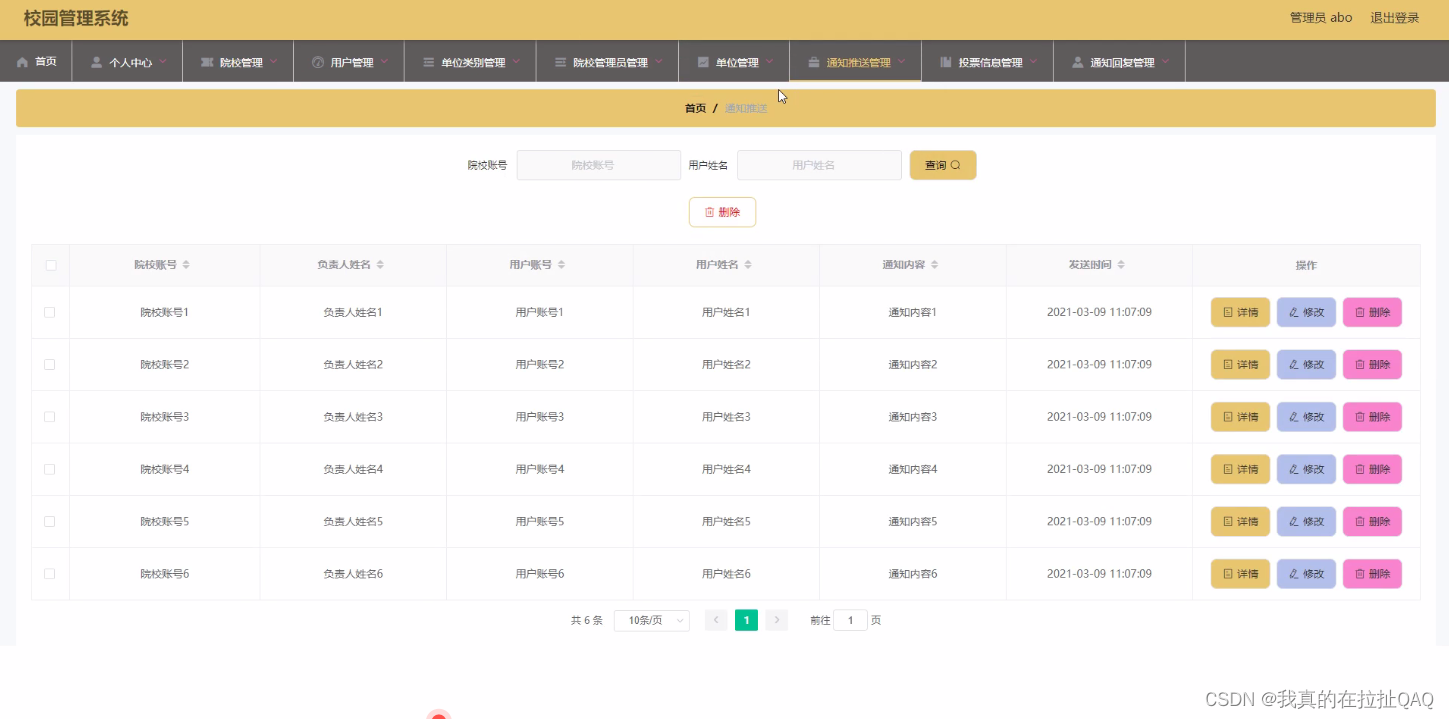Expand the 院校管理员管理 menu arrow

[659, 61]
